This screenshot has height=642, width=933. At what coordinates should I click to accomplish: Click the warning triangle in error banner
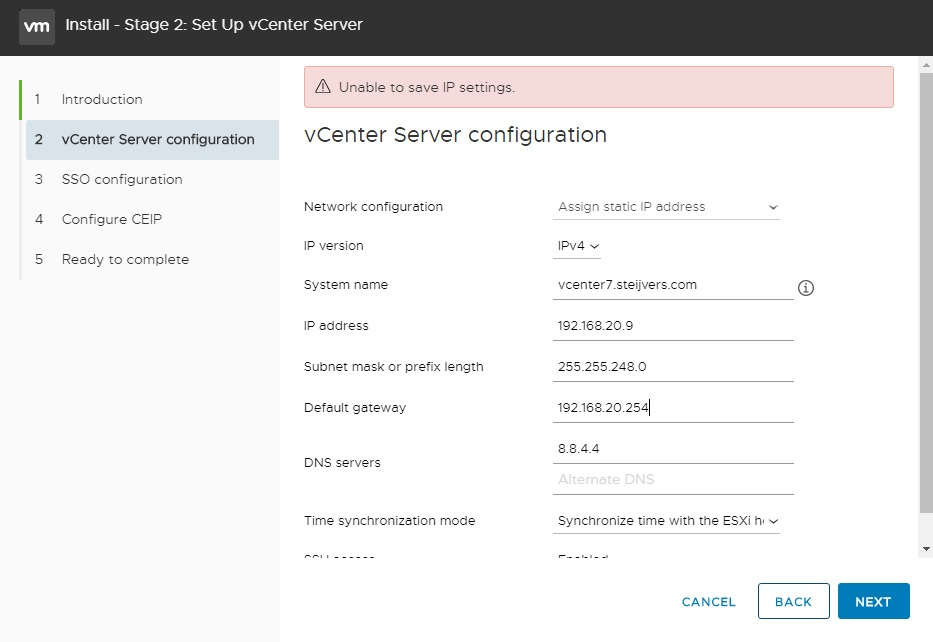tap(323, 87)
